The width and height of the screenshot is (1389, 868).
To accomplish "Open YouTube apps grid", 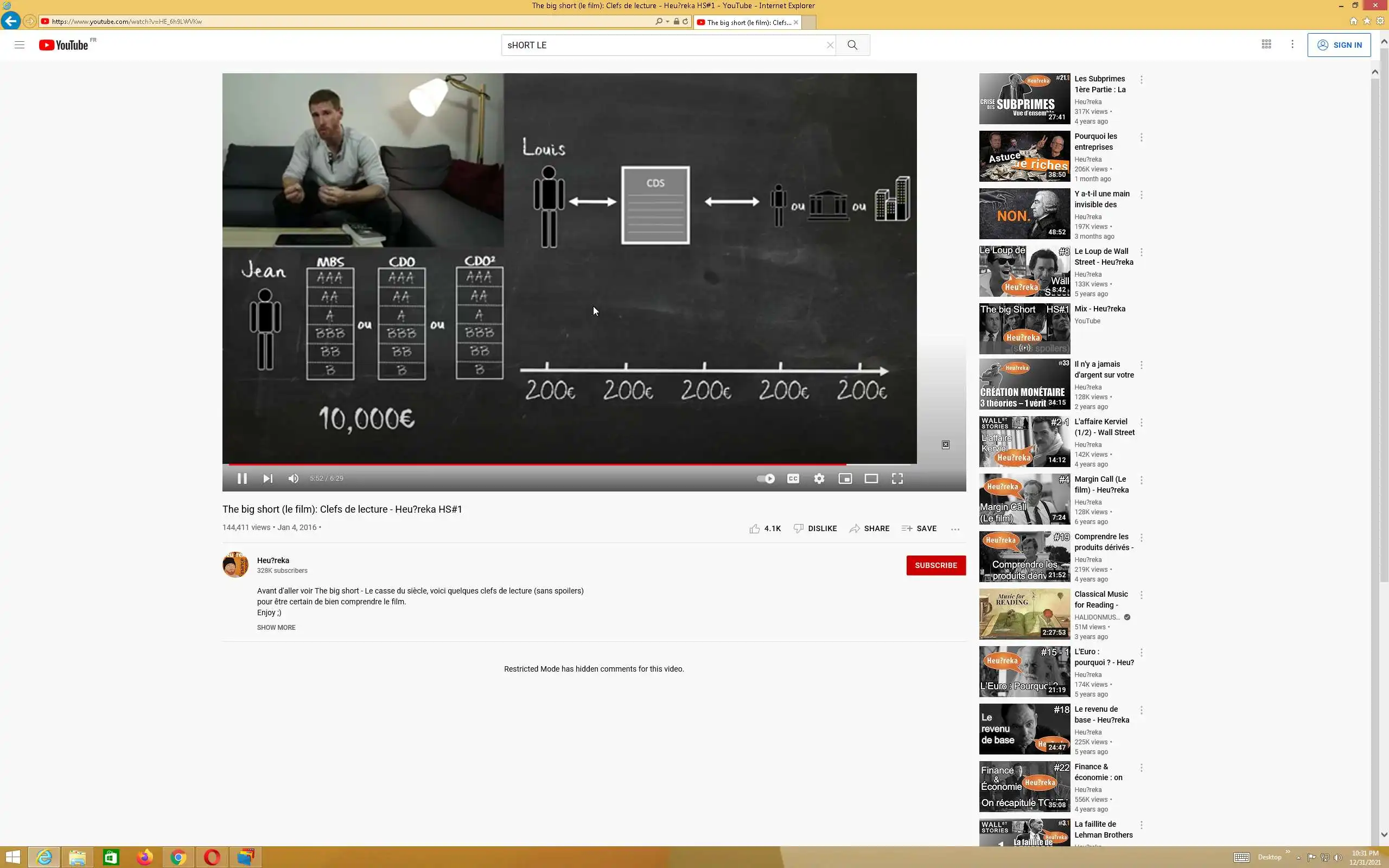I will (1266, 44).
